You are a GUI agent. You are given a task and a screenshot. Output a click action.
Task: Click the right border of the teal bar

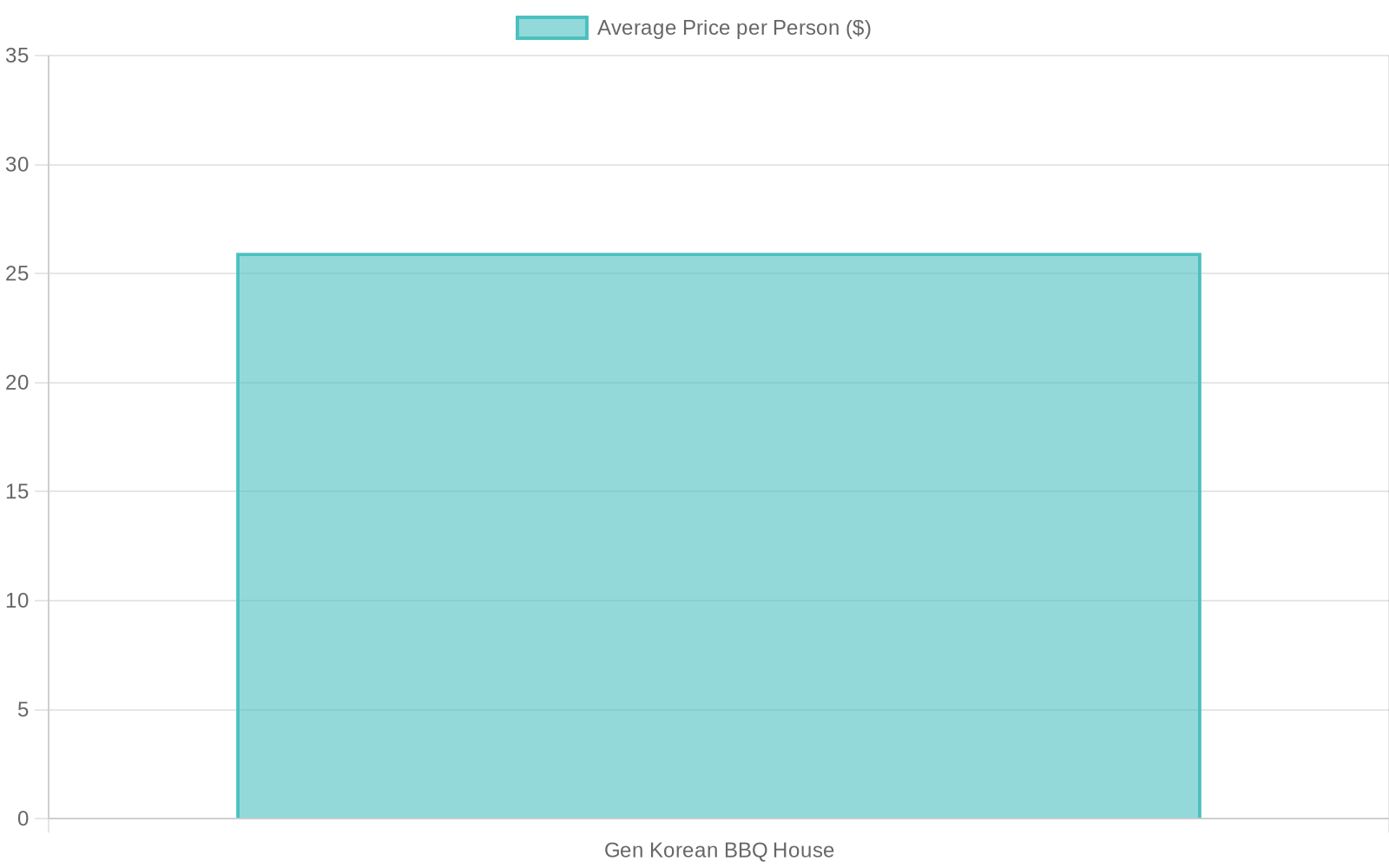pos(1200,536)
